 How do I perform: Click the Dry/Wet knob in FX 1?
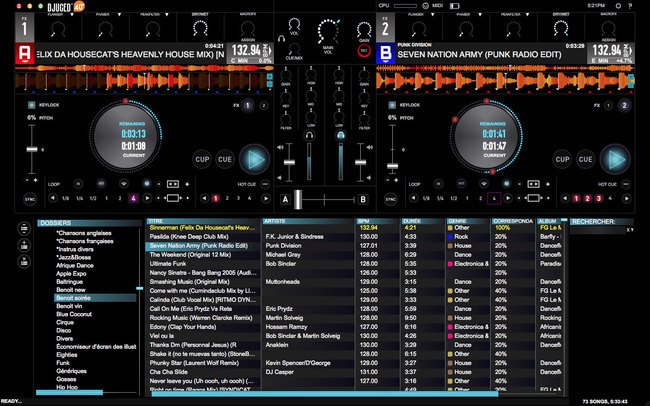click(x=200, y=28)
